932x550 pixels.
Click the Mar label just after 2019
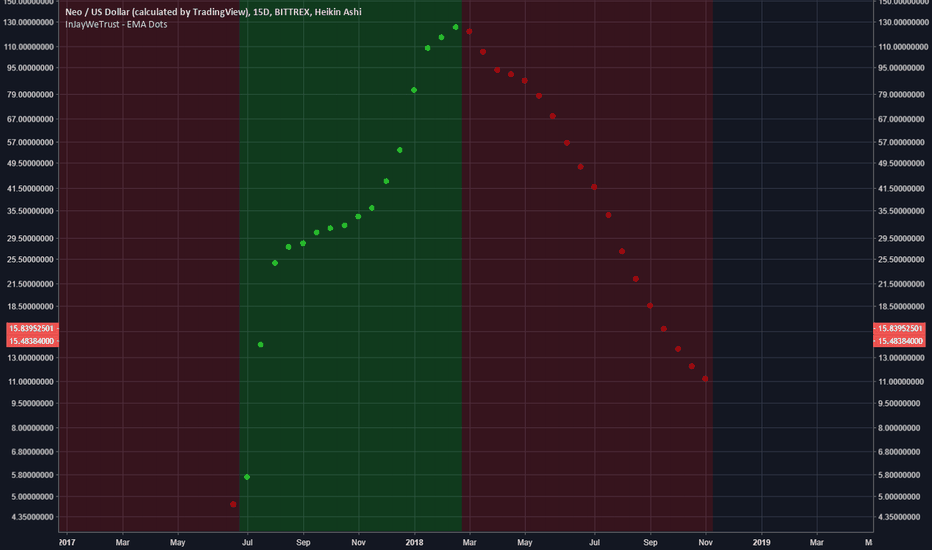click(x=817, y=542)
